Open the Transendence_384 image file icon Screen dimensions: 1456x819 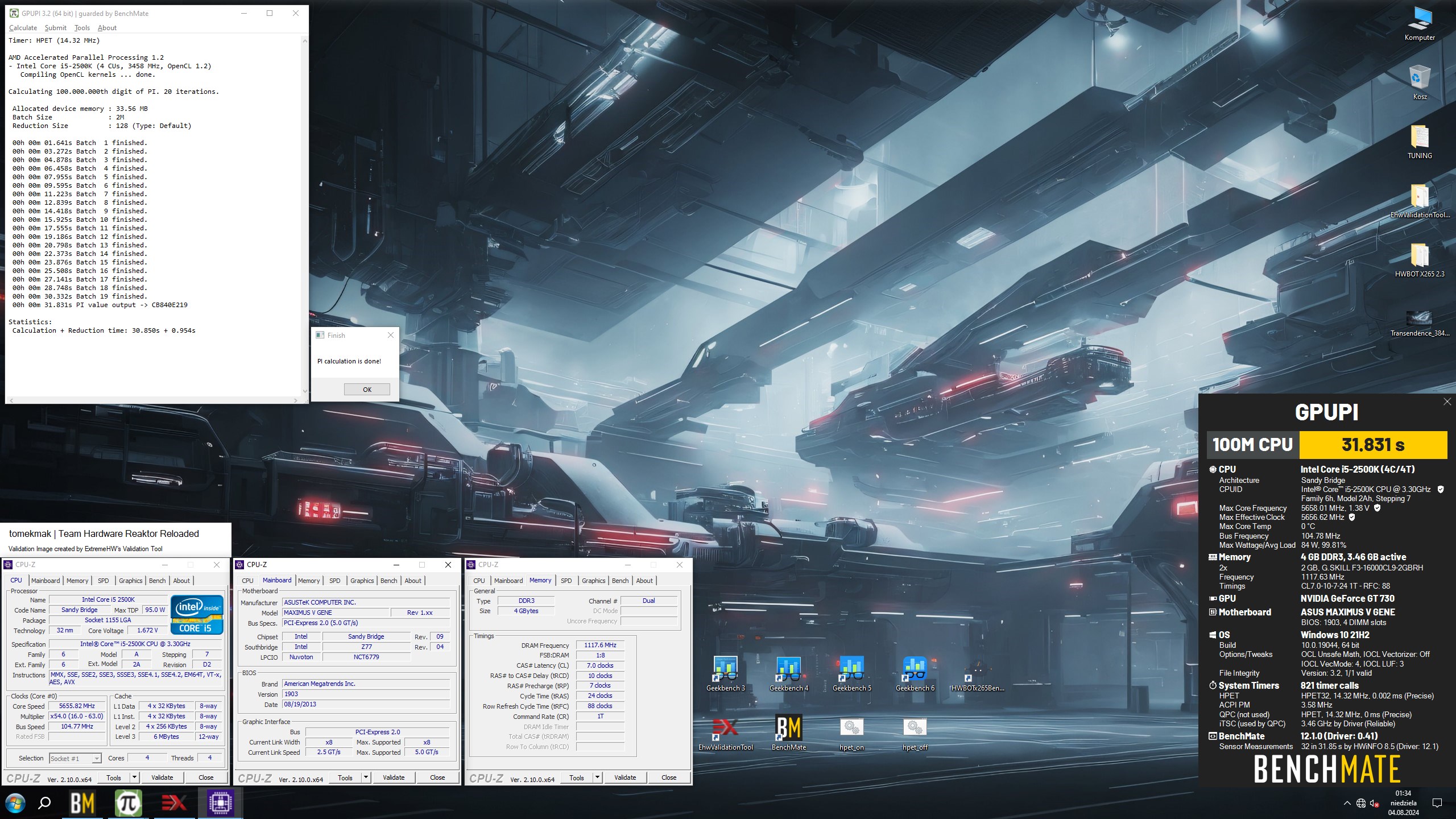pos(1420,322)
